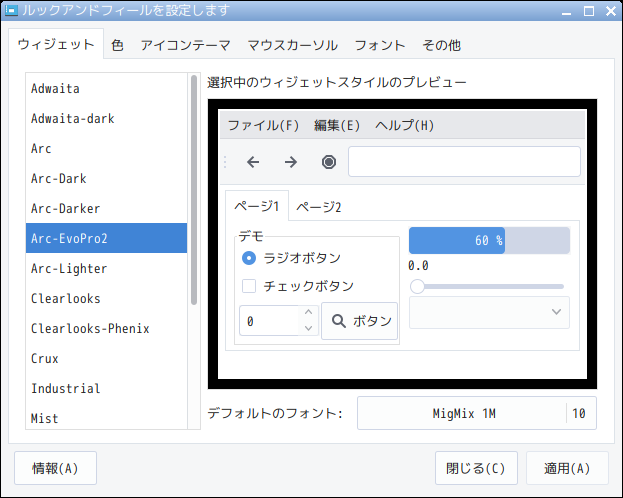623x498 pixels.
Task: Select the Arc theme
Action: pyautogui.click(x=106, y=149)
